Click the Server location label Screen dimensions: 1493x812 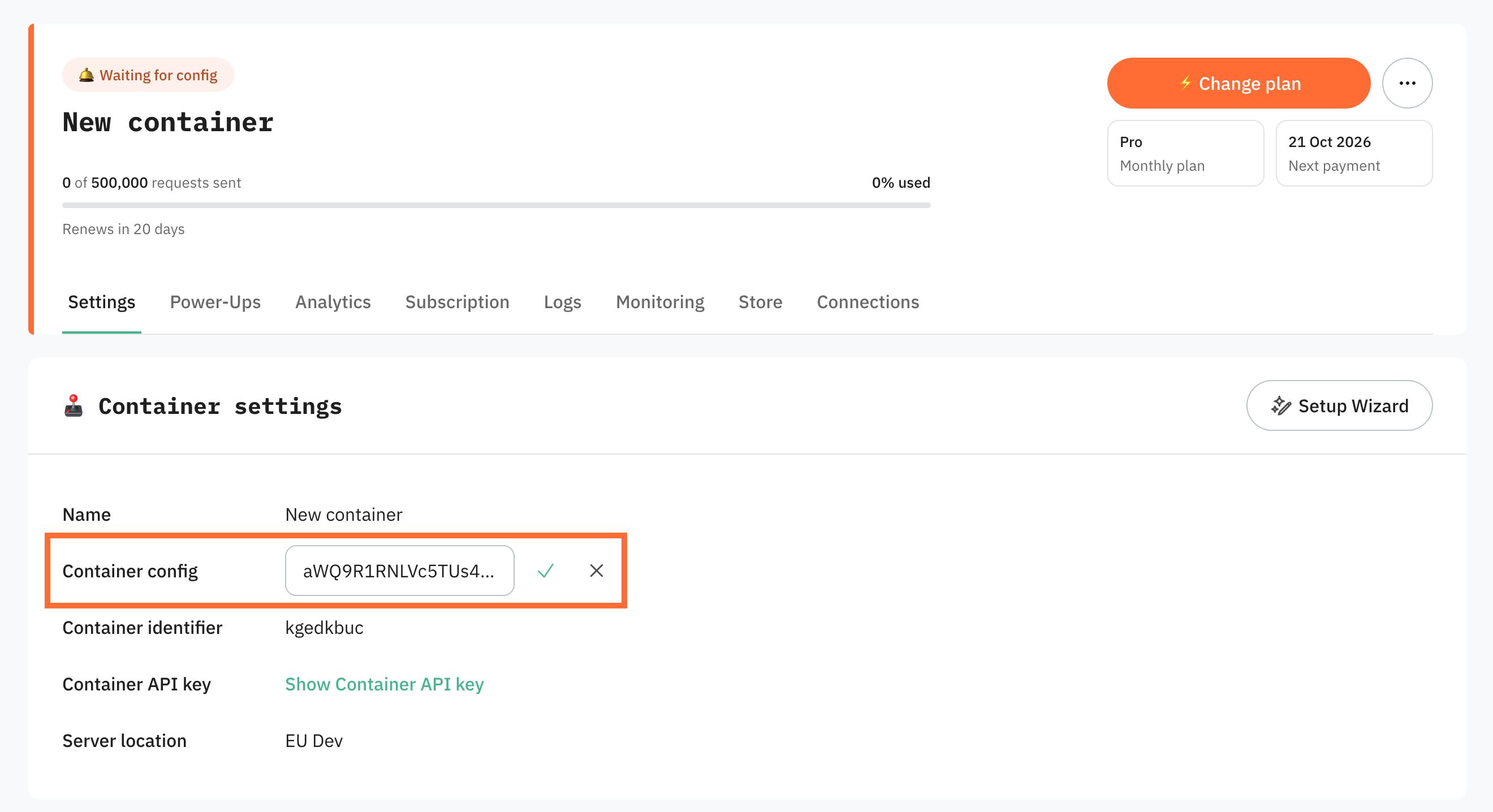click(124, 741)
